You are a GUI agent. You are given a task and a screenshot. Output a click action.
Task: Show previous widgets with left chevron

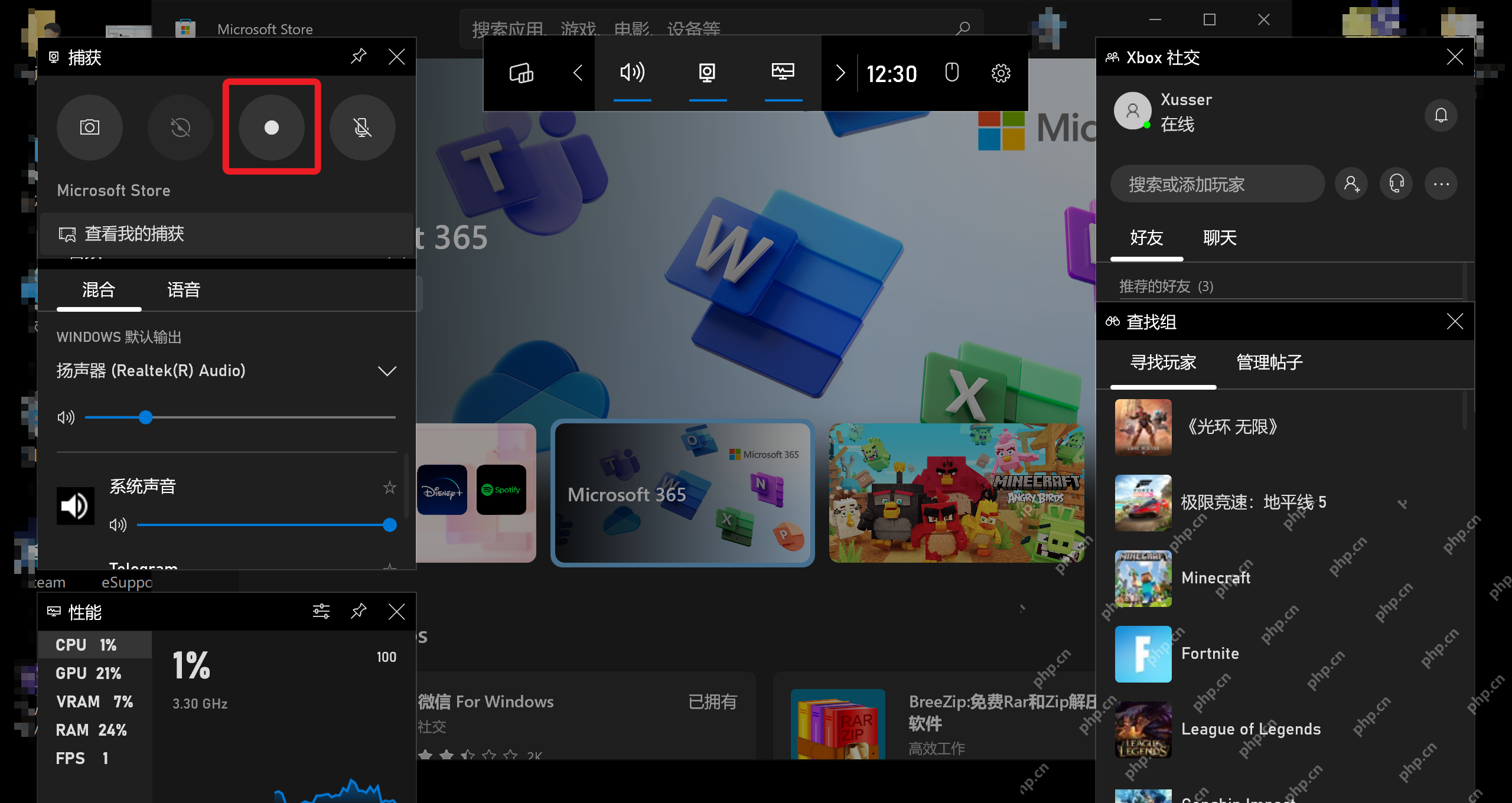pyautogui.click(x=578, y=73)
